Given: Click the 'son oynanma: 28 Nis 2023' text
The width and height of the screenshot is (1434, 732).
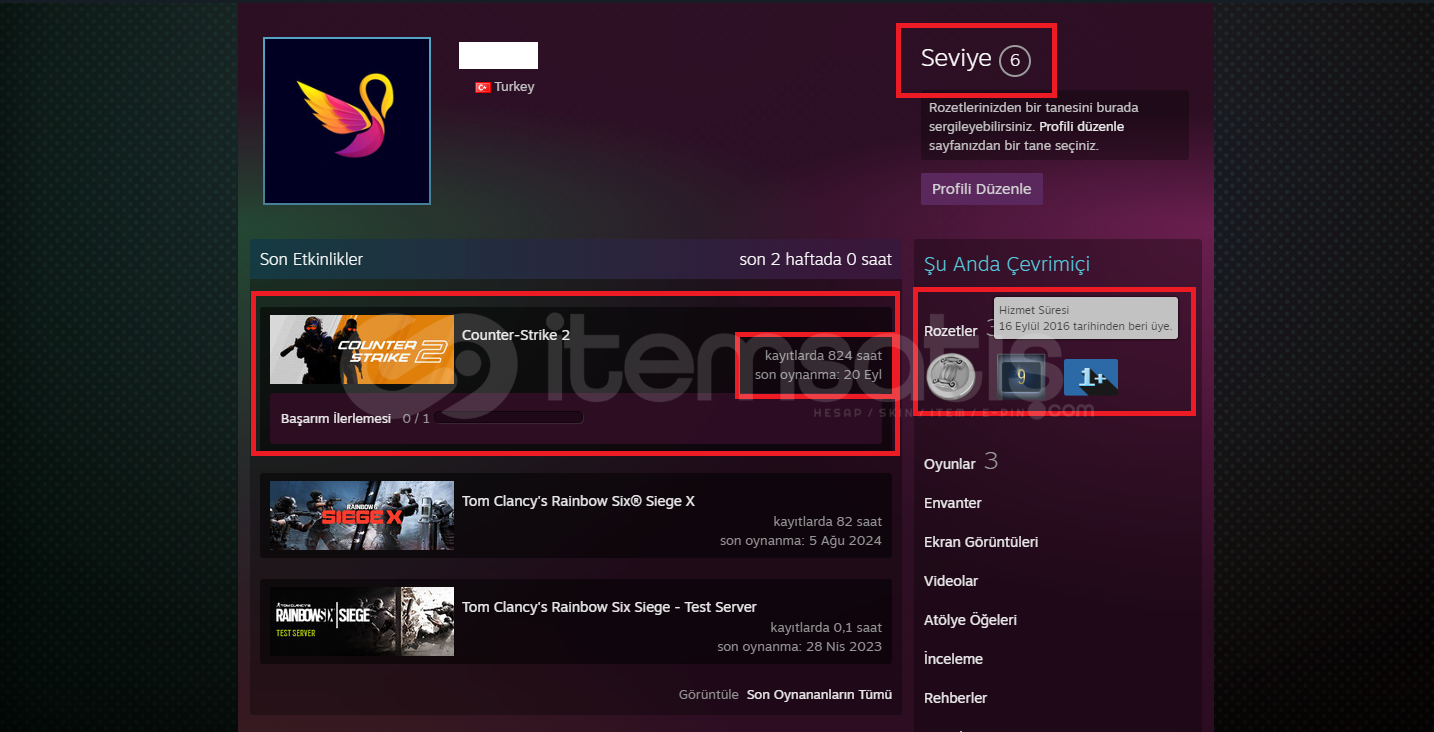Looking at the screenshot, I should [x=799, y=647].
